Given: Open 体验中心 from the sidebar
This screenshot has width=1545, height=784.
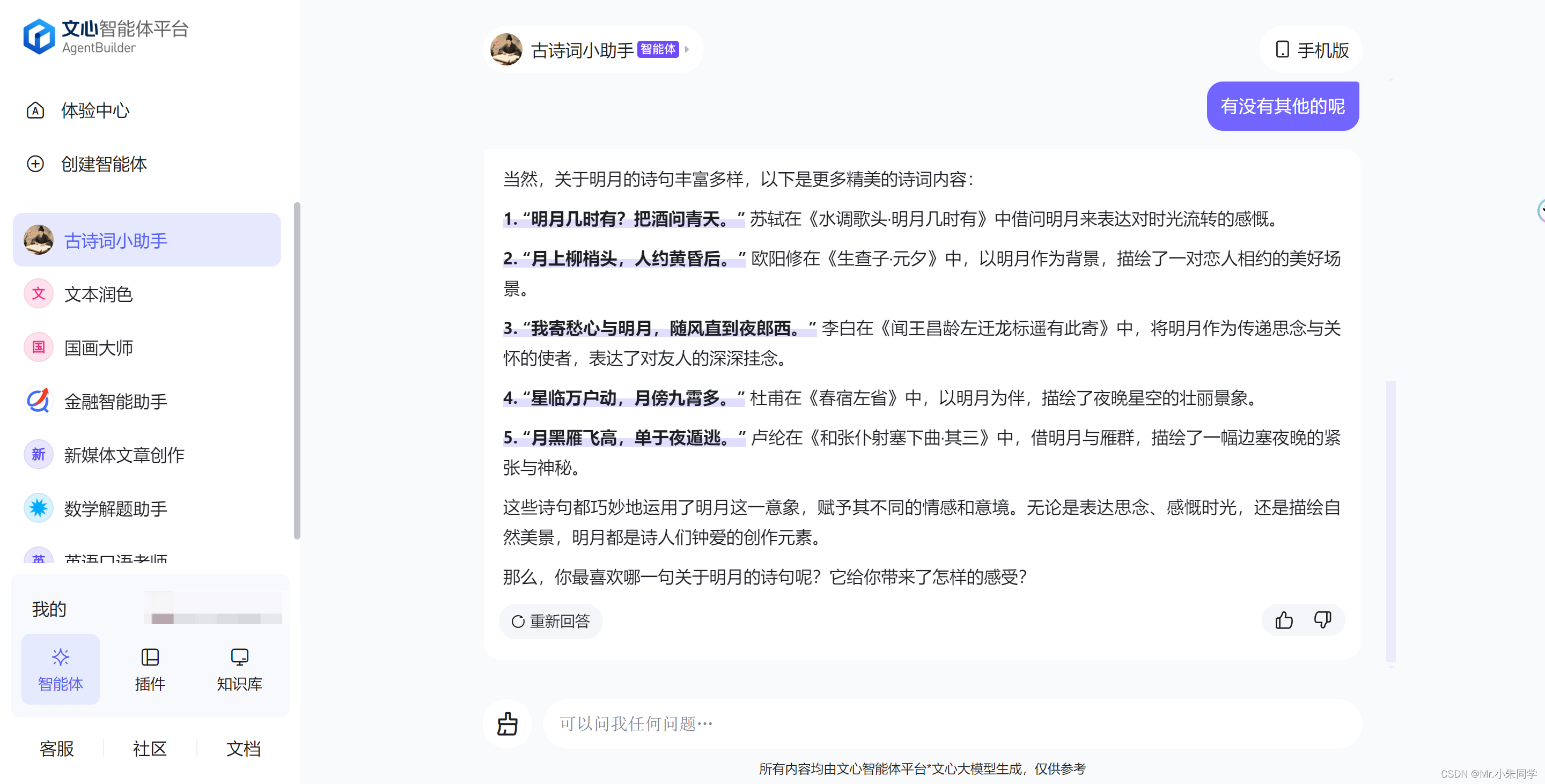Looking at the screenshot, I should 95,110.
